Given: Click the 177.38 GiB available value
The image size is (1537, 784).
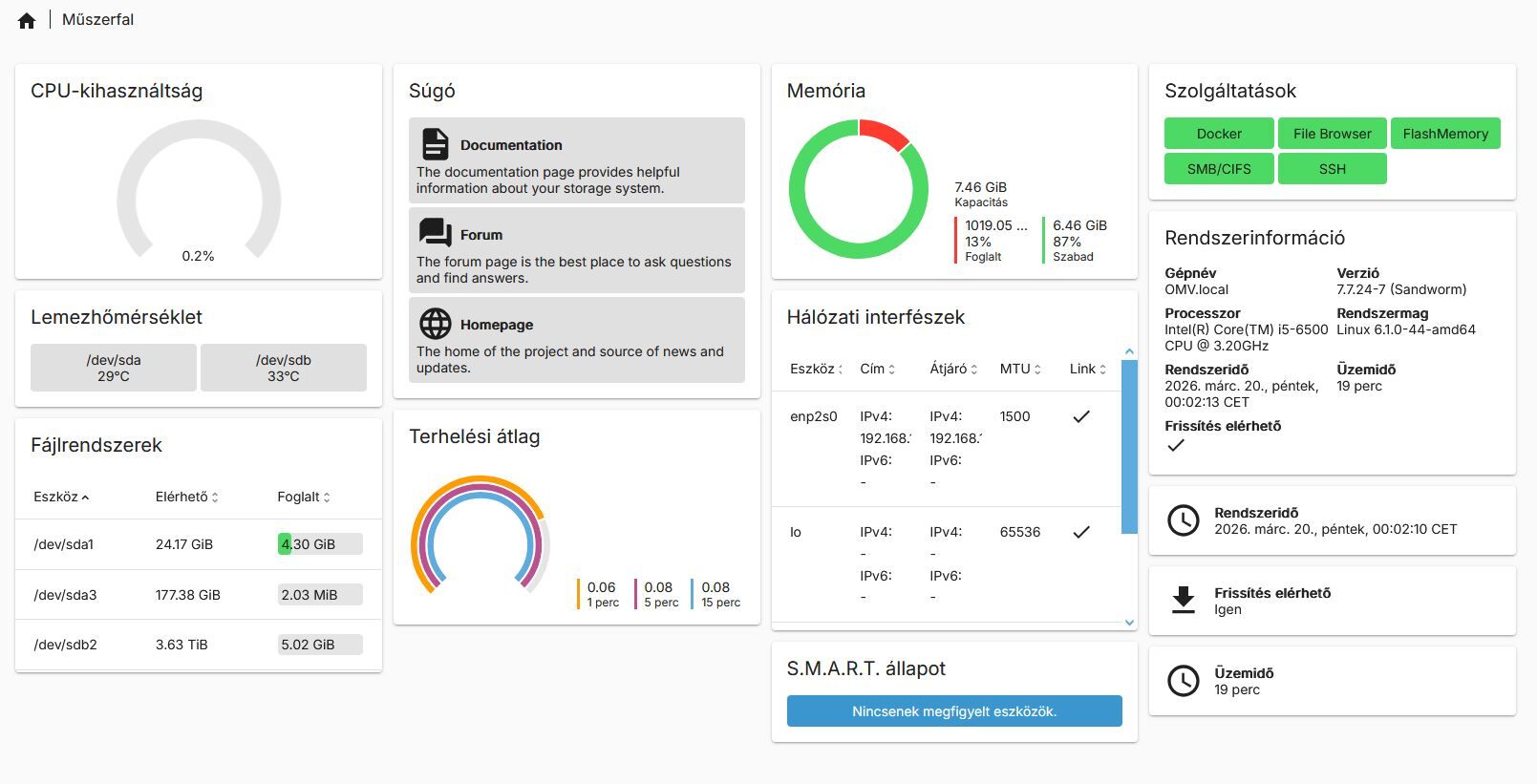Looking at the screenshot, I should coord(188,595).
